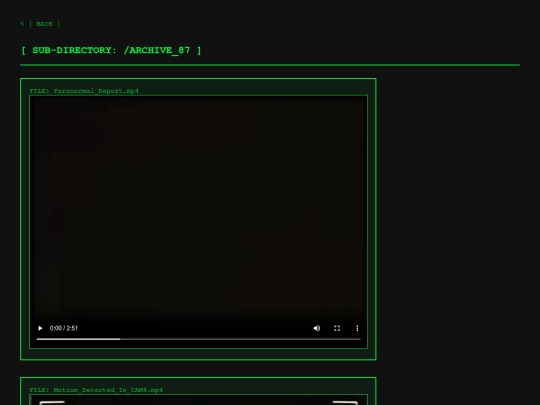Go back via the BACK link
The height and width of the screenshot is (405, 540).
click(40, 24)
